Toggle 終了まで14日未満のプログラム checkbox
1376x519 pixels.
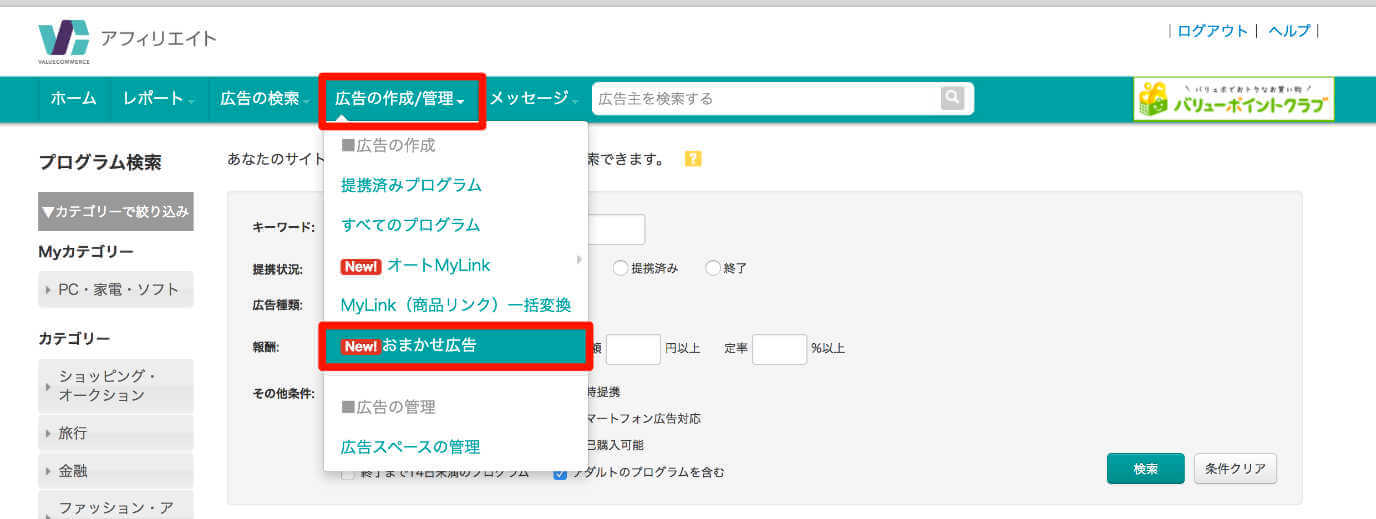click(x=348, y=472)
